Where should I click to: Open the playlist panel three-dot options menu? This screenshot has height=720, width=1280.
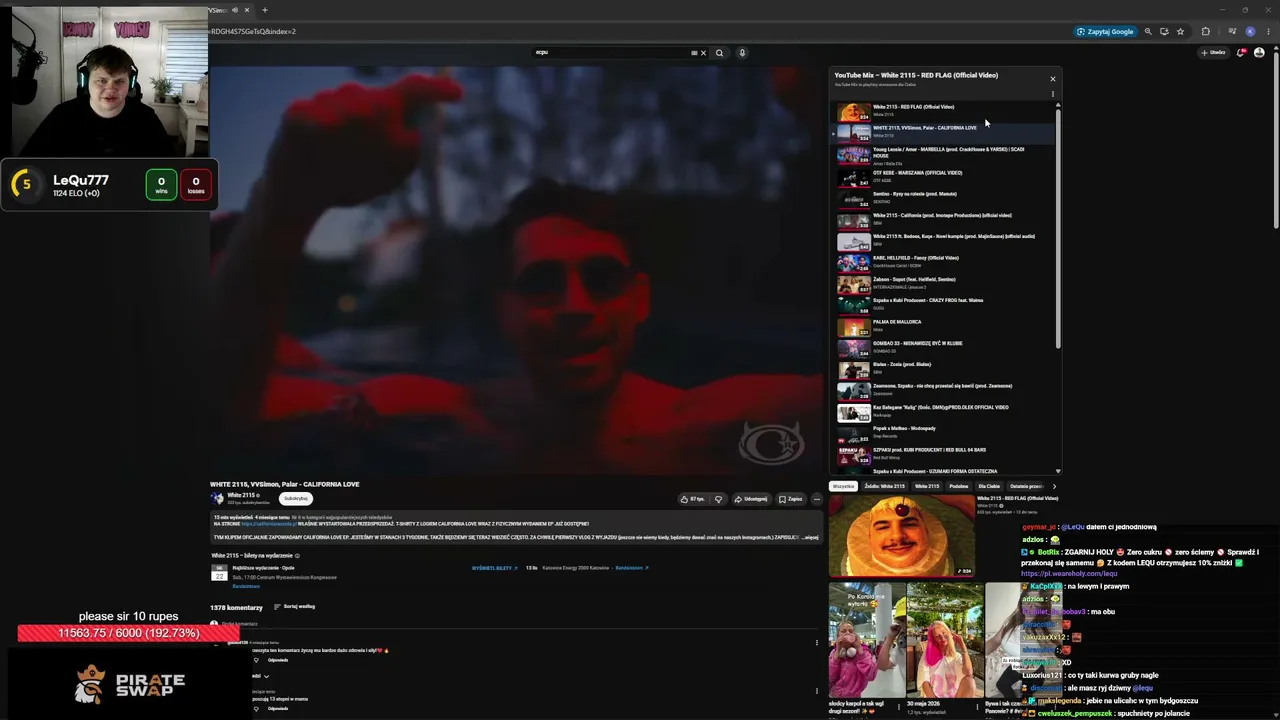coord(1052,94)
